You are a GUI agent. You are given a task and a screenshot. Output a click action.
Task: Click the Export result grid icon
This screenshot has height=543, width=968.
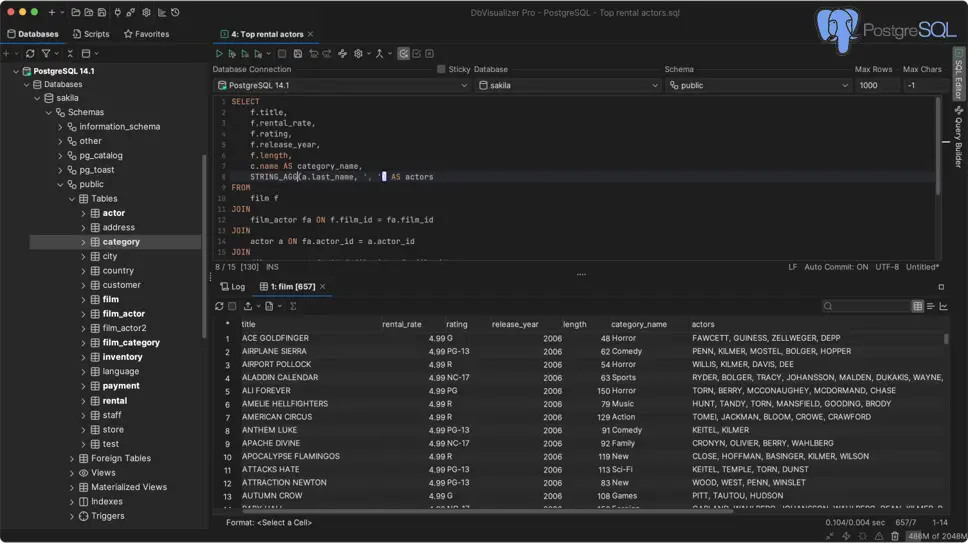point(248,306)
